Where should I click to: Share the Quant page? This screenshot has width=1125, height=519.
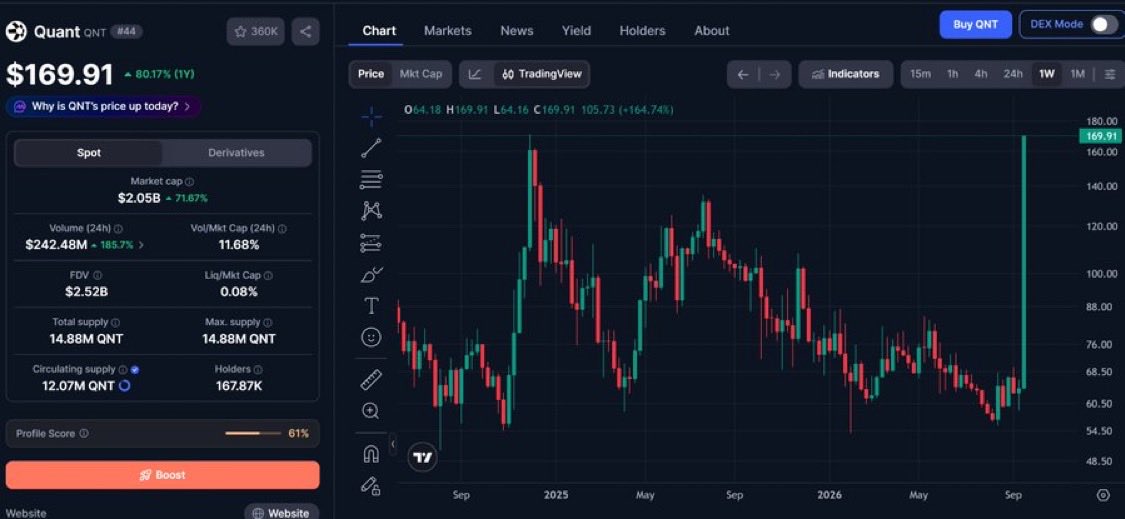pos(306,32)
